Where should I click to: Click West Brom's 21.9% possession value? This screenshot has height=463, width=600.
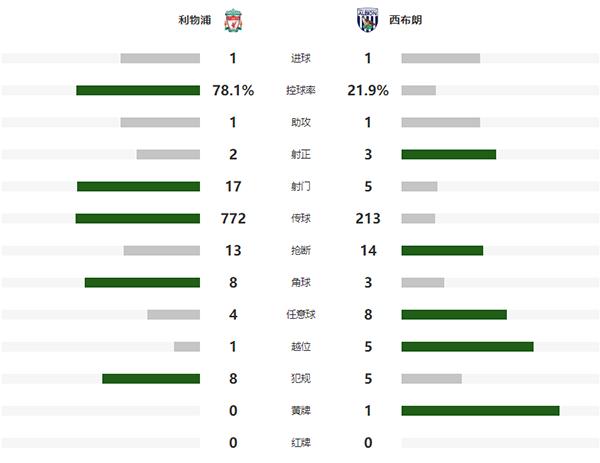(367, 90)
